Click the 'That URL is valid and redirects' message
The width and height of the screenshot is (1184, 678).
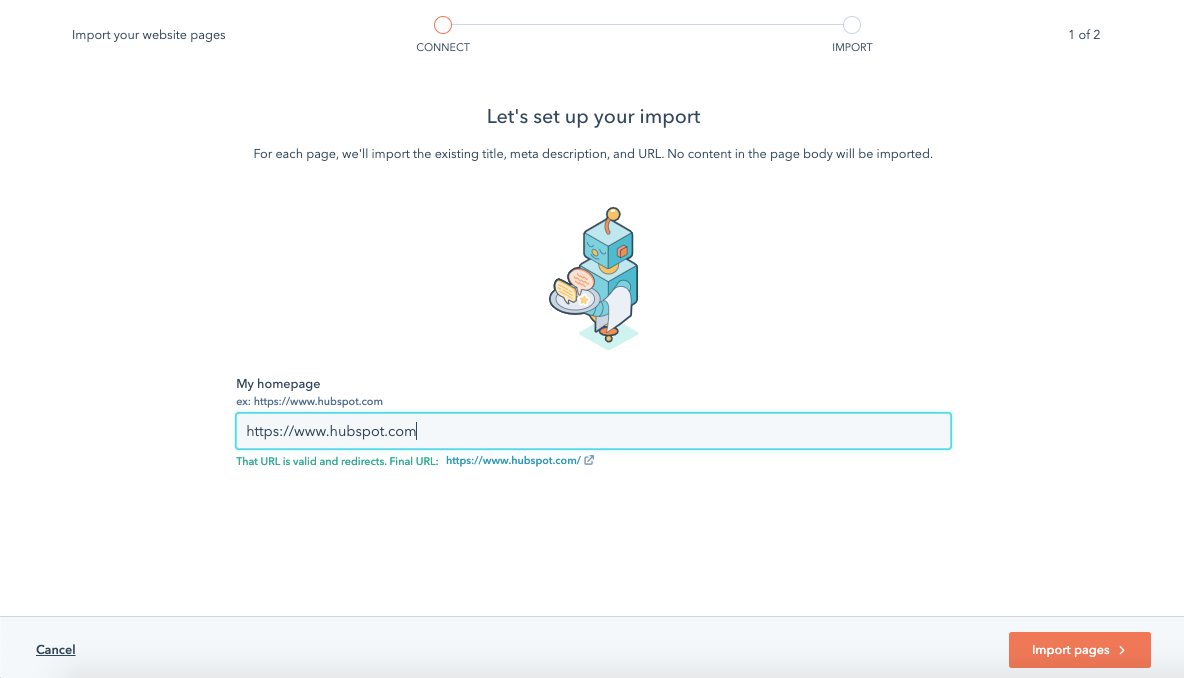(x=337, y=461)
